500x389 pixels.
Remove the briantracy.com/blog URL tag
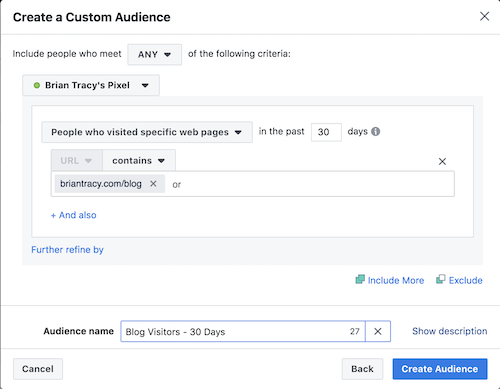click(x=153, y=184)
